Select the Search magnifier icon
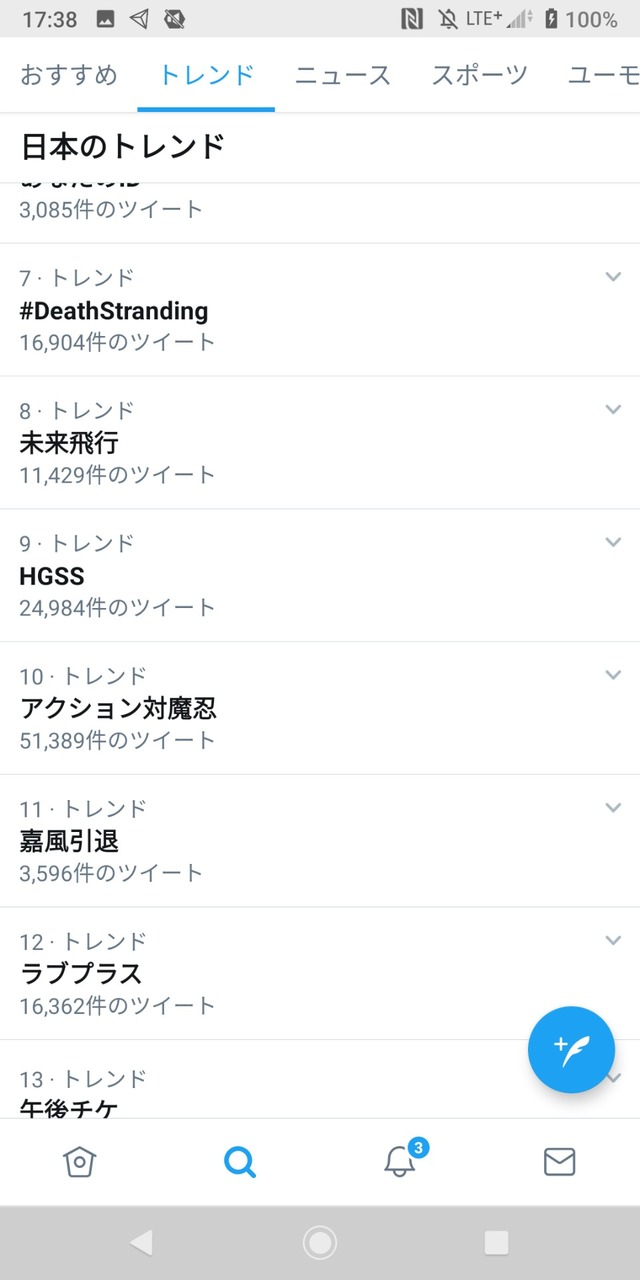640x1280 pixels. [x=240, y=1162]
